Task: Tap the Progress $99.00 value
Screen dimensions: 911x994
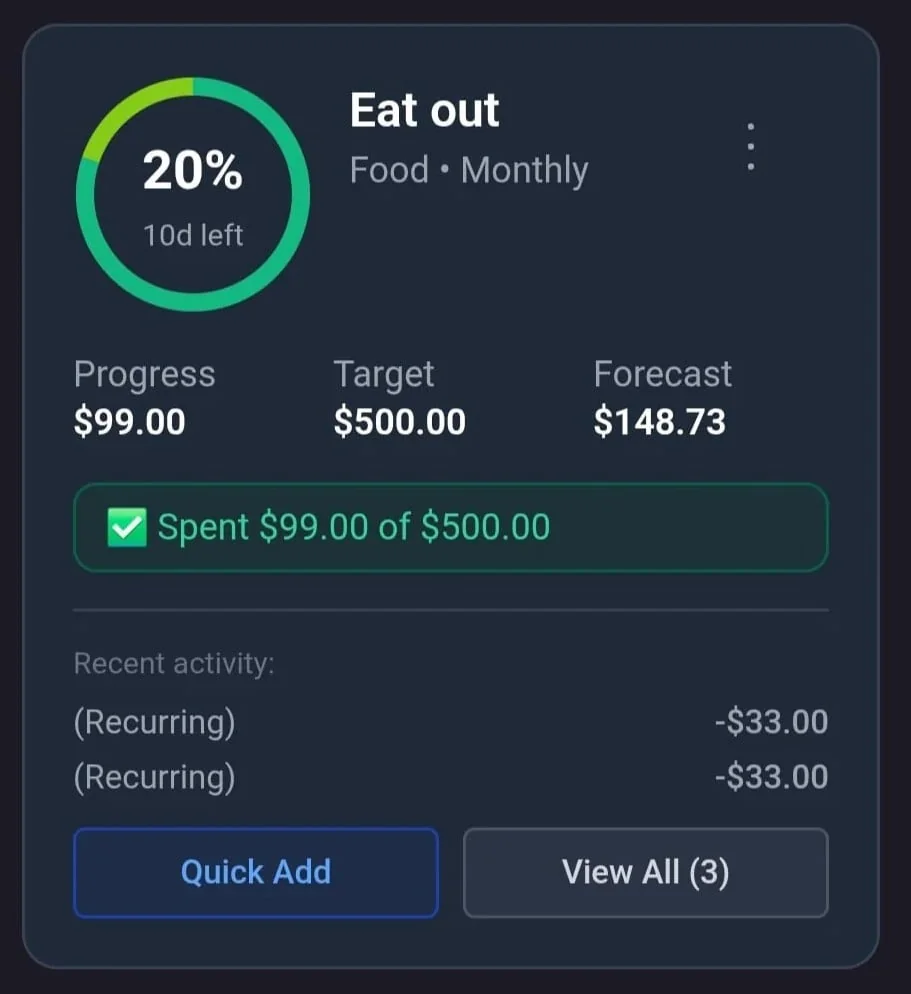Action: tap(129, 421)
